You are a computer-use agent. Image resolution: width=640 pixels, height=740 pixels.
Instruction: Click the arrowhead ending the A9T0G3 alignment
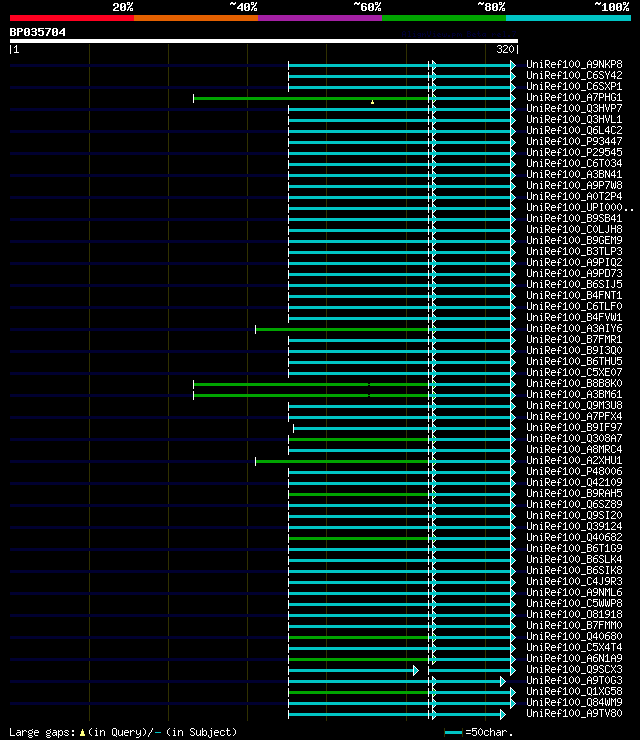tap(503, 681)
